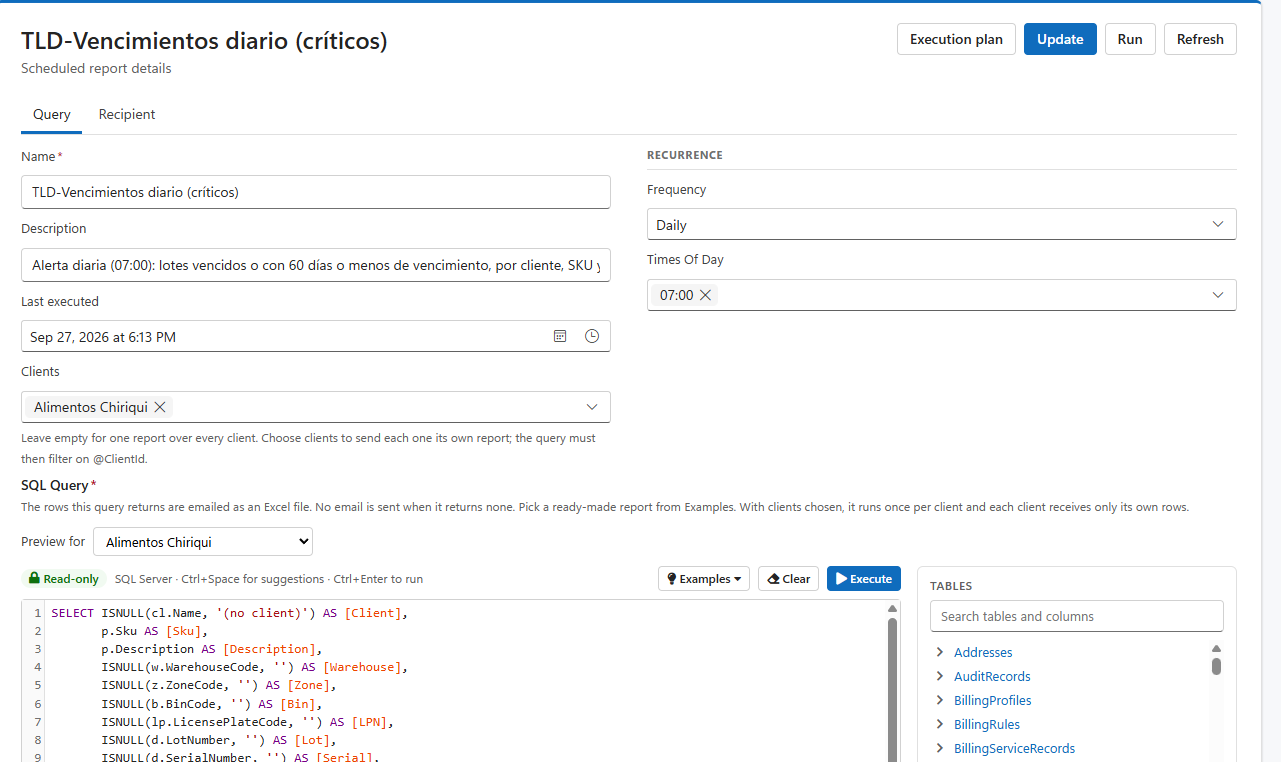Open the Preview for client selector
1281x762 pixels.
click(x=203, y=542)
